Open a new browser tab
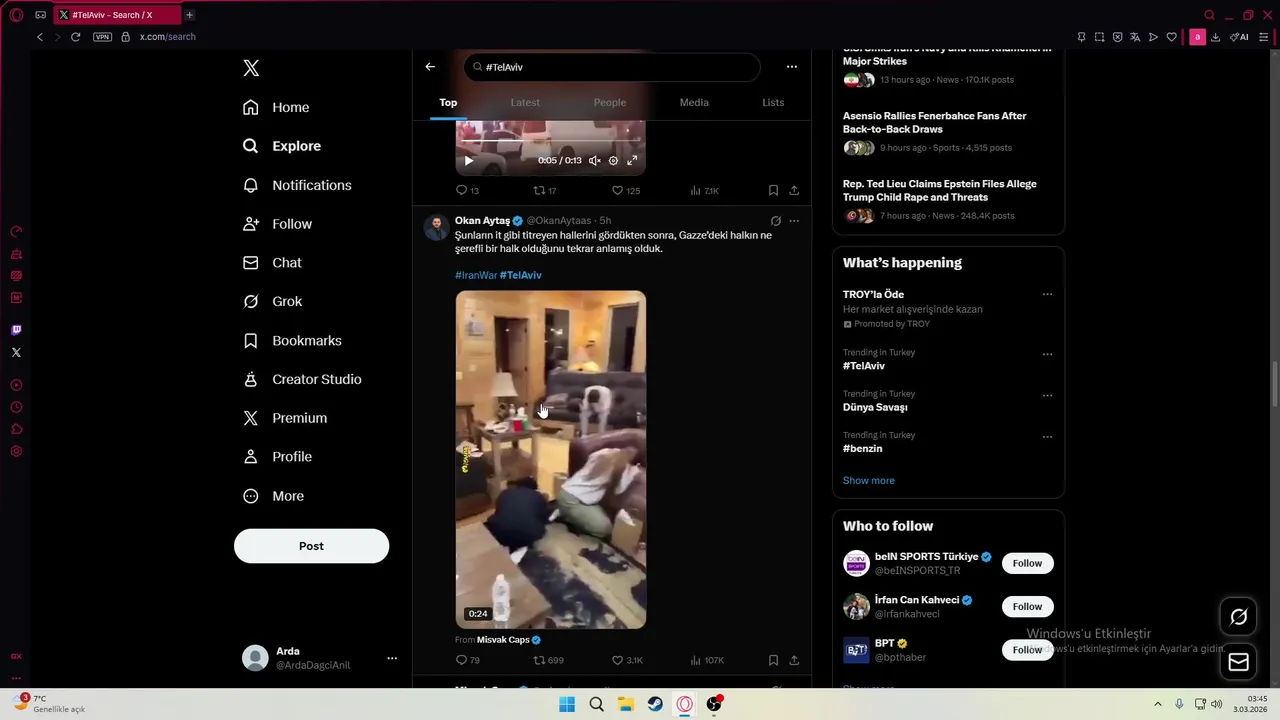This screenshot has height=720, width=1280. (189, 15)
